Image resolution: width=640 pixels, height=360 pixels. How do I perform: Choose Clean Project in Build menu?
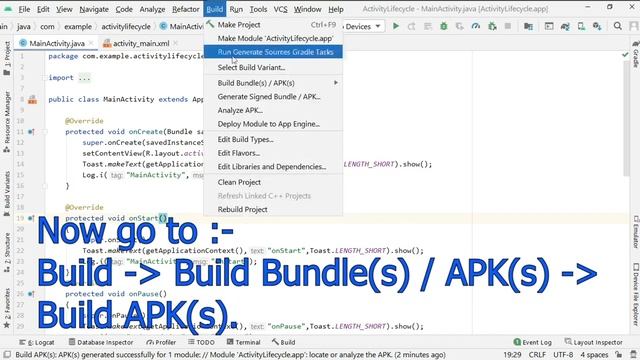point(273,182)
